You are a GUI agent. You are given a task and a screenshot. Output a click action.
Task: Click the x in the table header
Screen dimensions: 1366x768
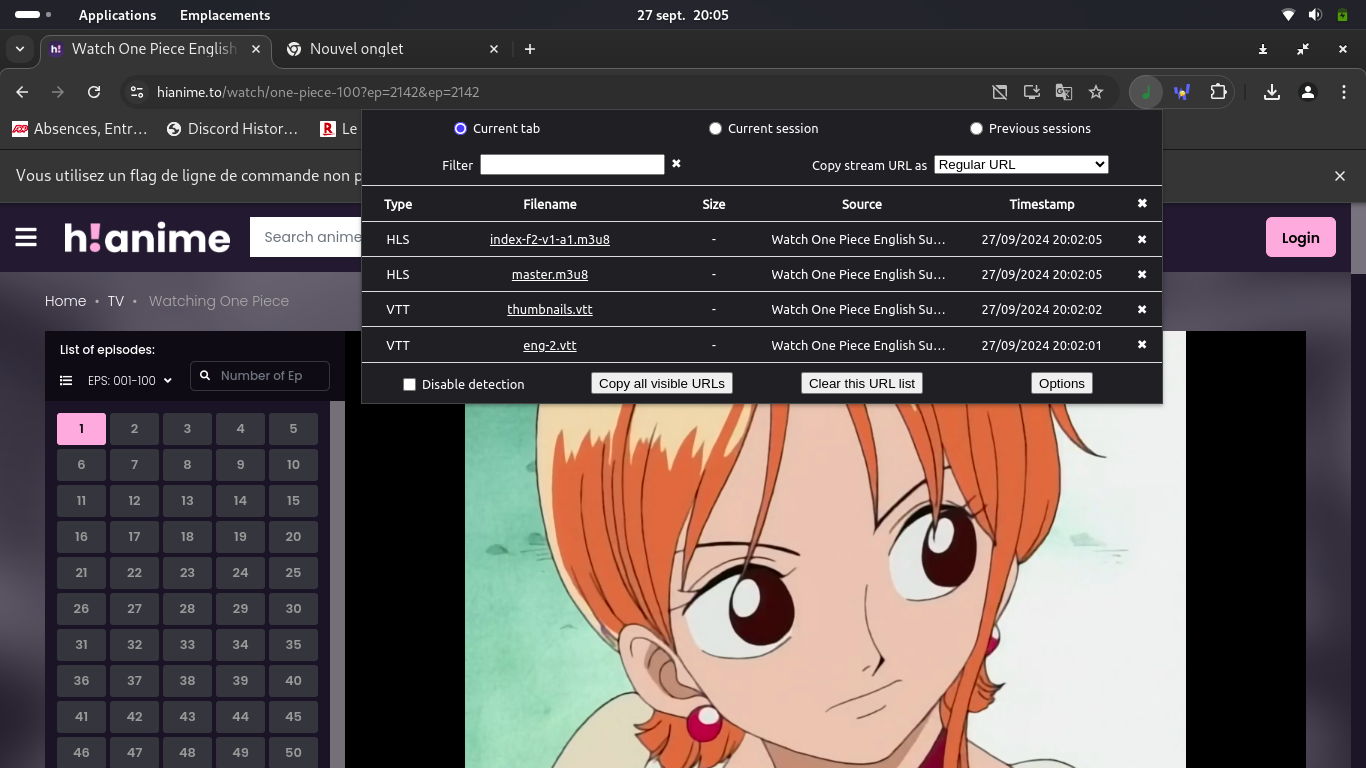tap(1142, 203)
